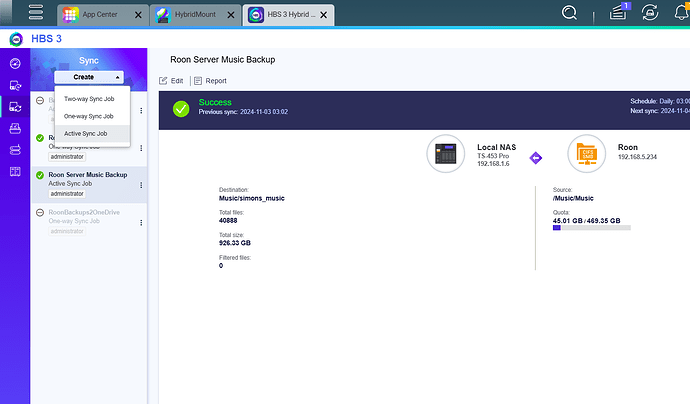Click the Roon Server Music Backup success status icon

point(40,175)
